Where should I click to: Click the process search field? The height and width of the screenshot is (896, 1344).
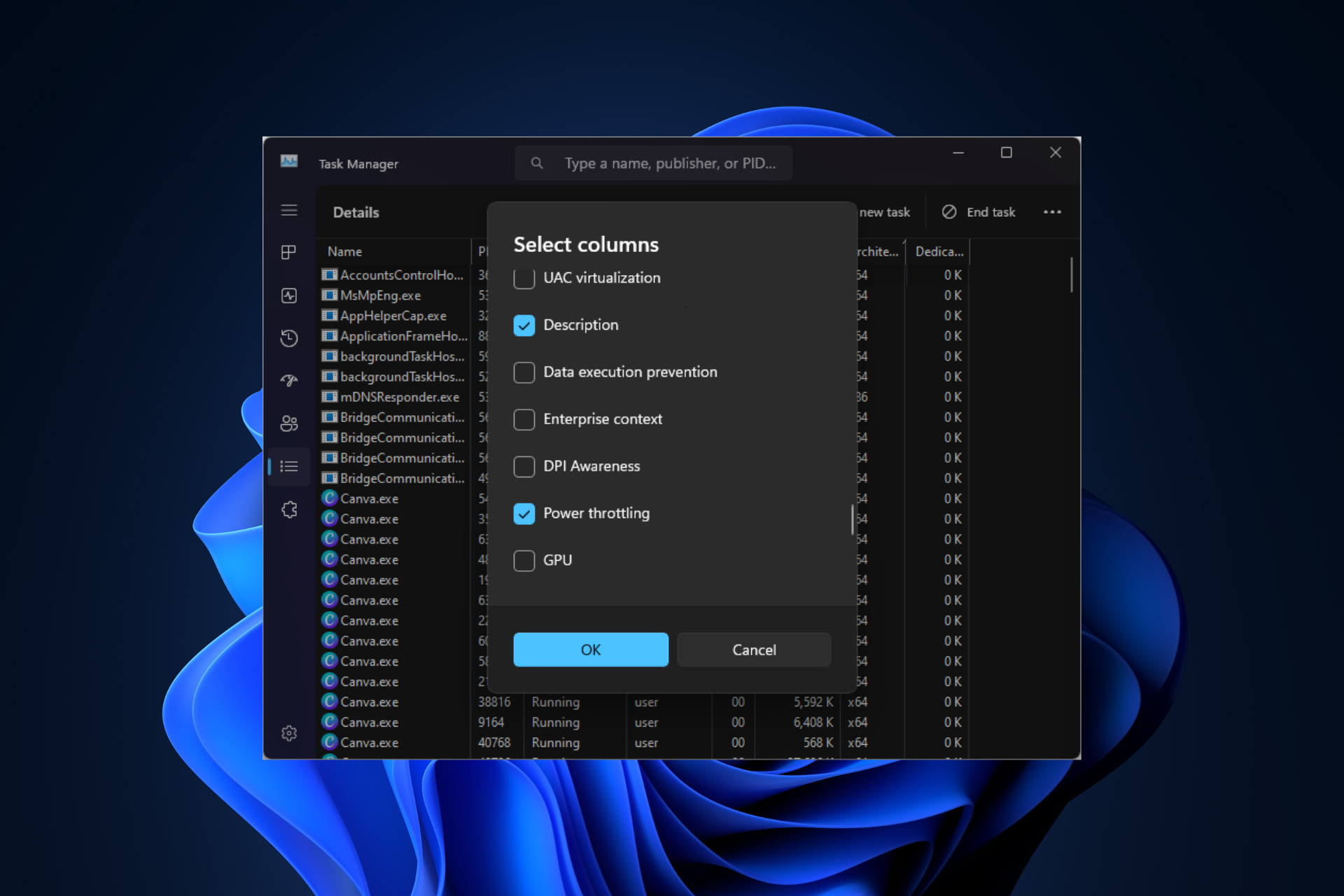(x=668, y=163)
